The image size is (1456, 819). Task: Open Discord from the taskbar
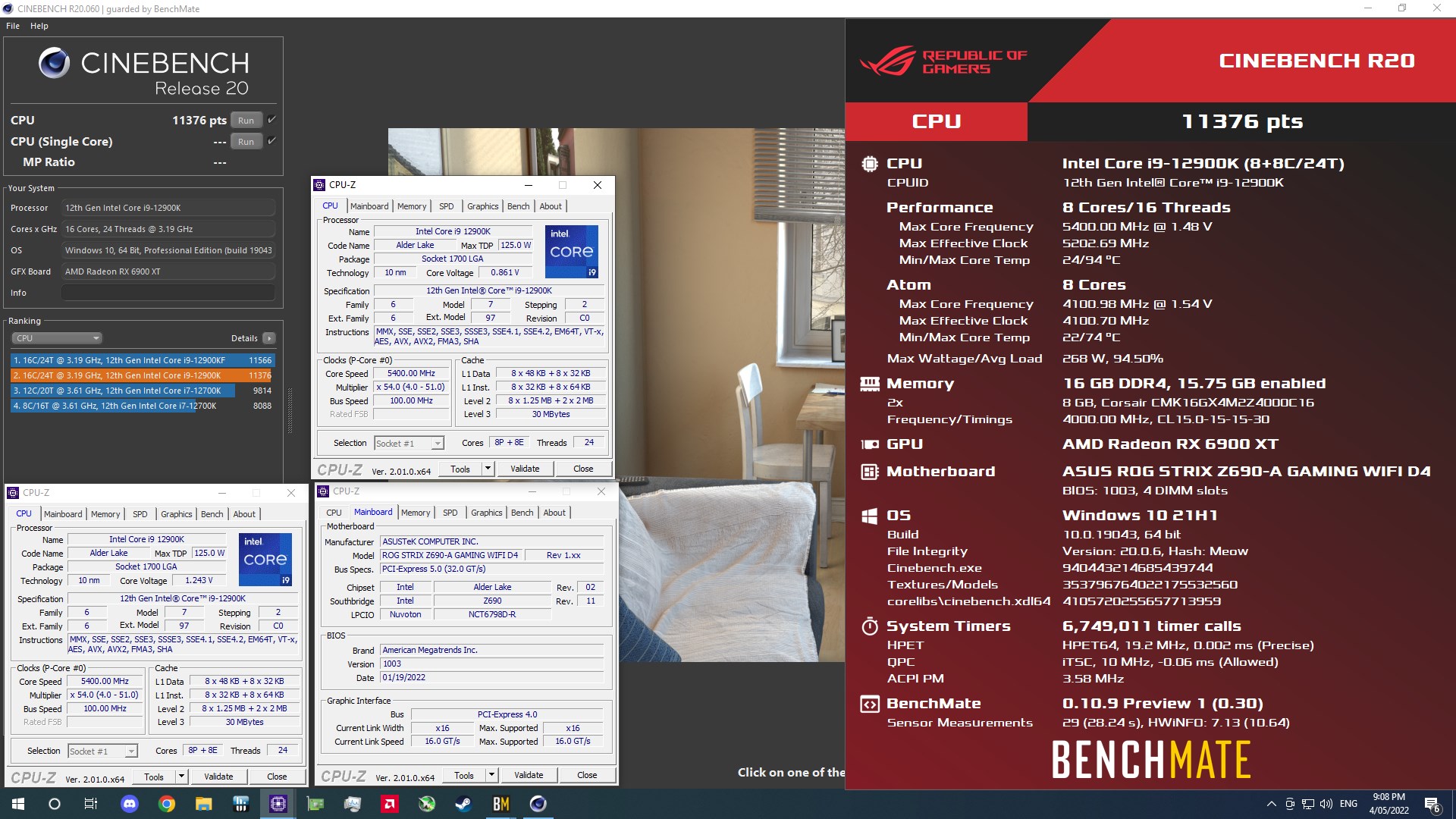pyautogui.click(x=129, y=804)
